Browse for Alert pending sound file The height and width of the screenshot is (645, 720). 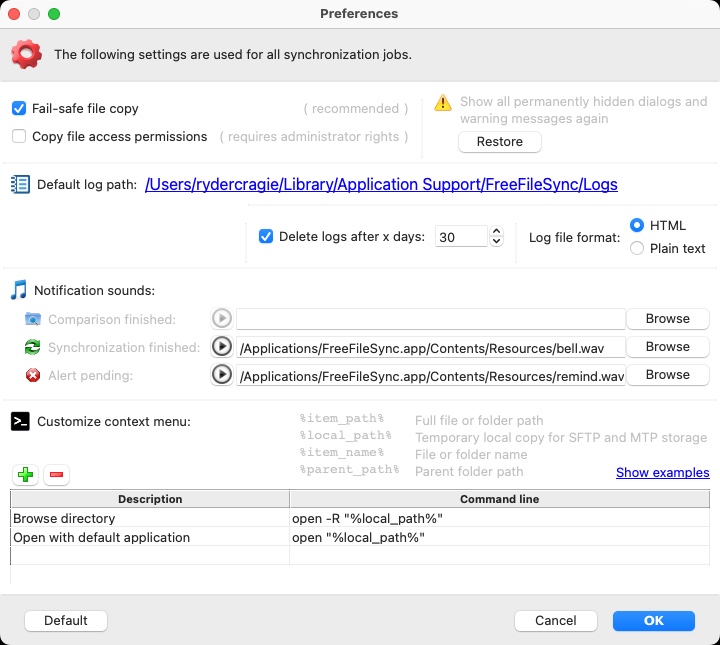[x=668, y=375]
